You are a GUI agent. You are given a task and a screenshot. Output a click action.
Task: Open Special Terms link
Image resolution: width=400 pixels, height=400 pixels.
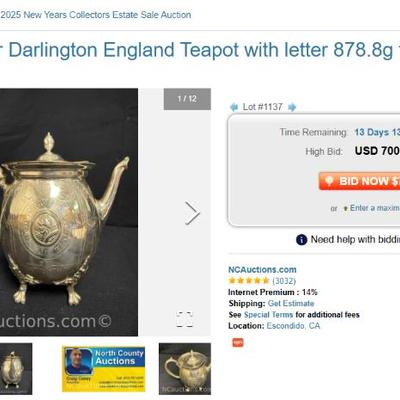[268, 315]
